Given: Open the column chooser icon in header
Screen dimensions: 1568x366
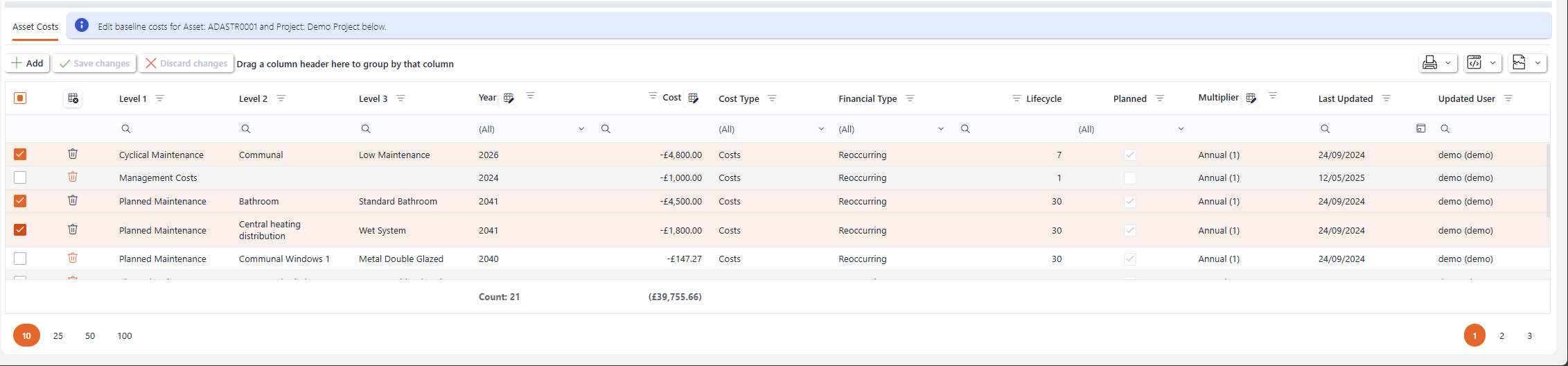Looking at the screenshot, I should point(73,98).
